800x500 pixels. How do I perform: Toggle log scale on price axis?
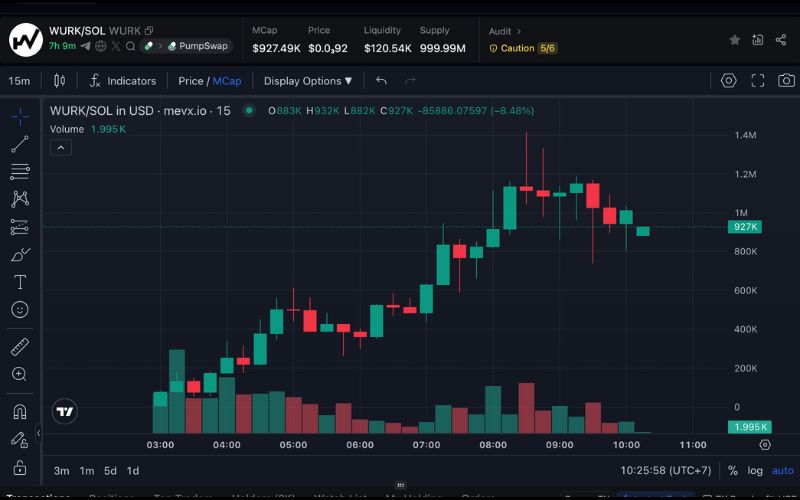click(x=755, y=470)
